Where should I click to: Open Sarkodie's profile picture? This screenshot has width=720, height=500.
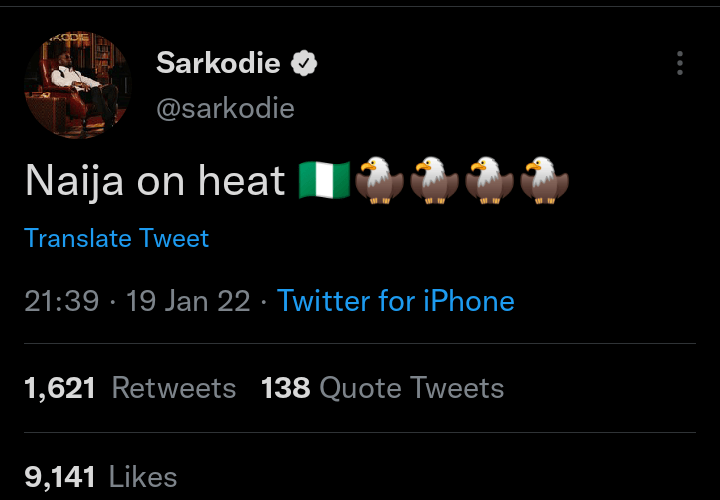pos(78,85)
